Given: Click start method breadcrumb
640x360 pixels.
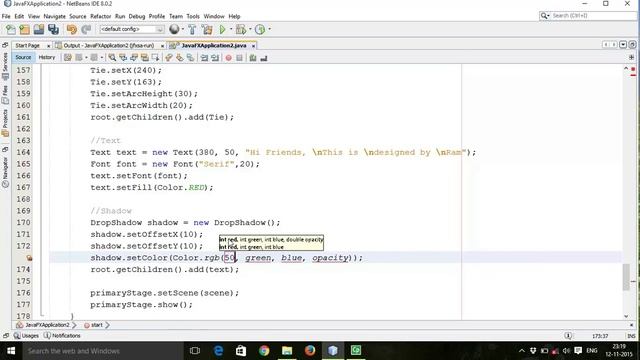Looking at the screenshot, I should tap(93, 325).
